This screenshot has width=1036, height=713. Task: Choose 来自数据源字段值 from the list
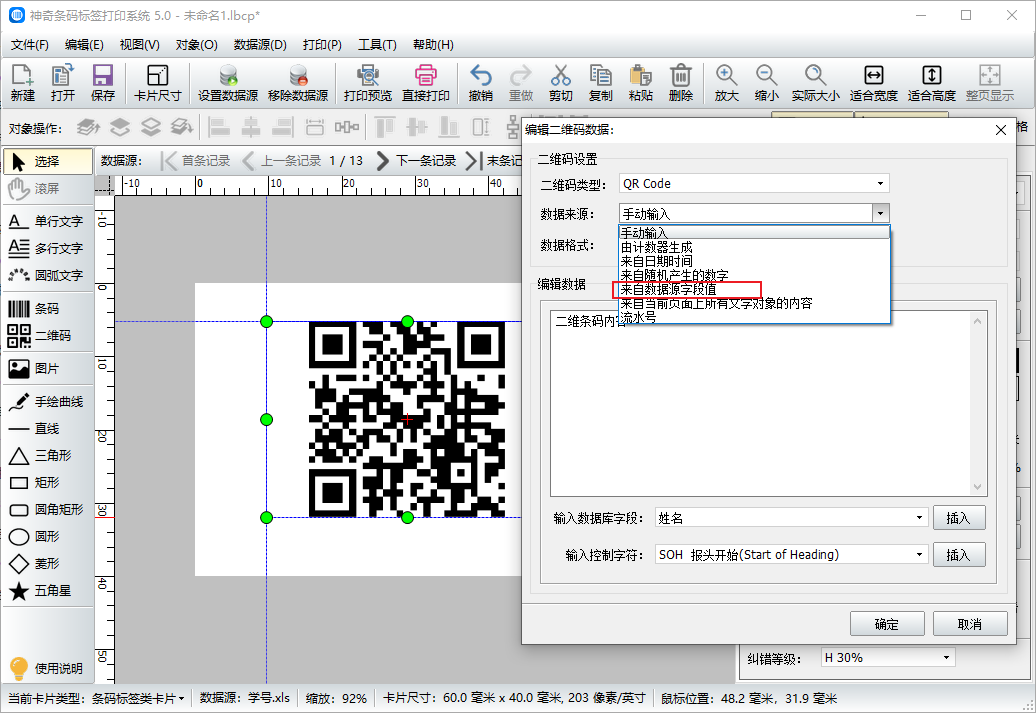(755, 289)
